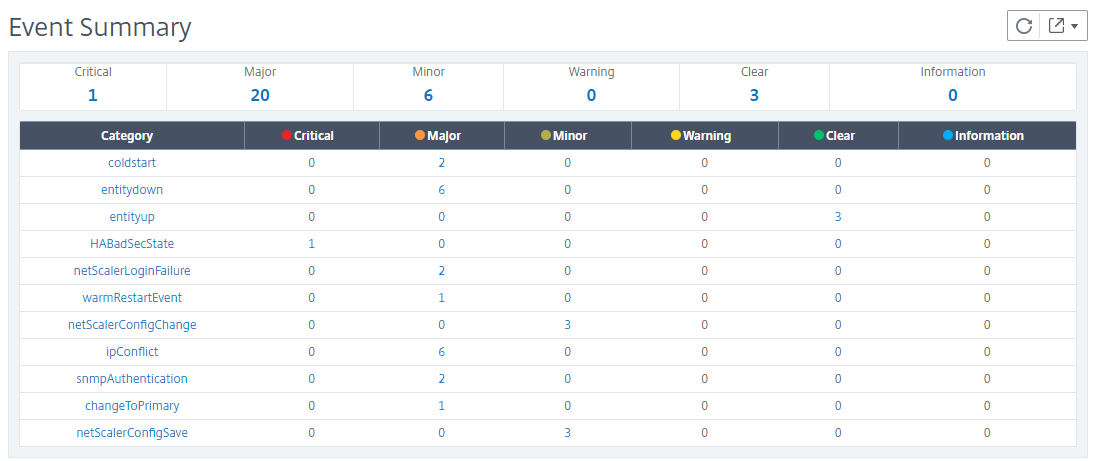Open netScalerLoginFailure Major count 2
The image size is (1093, 461).
441,271
